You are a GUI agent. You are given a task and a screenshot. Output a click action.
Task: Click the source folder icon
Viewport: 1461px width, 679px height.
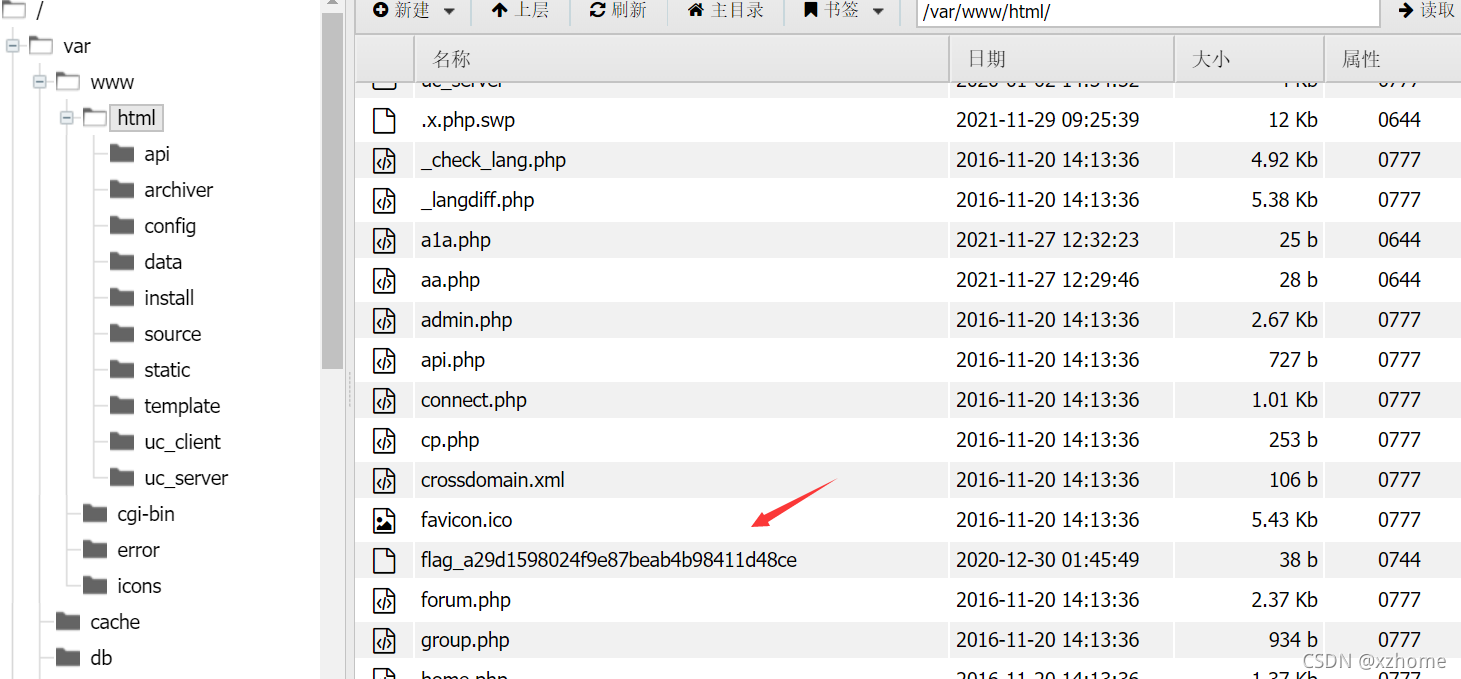(x=122, y=333)
